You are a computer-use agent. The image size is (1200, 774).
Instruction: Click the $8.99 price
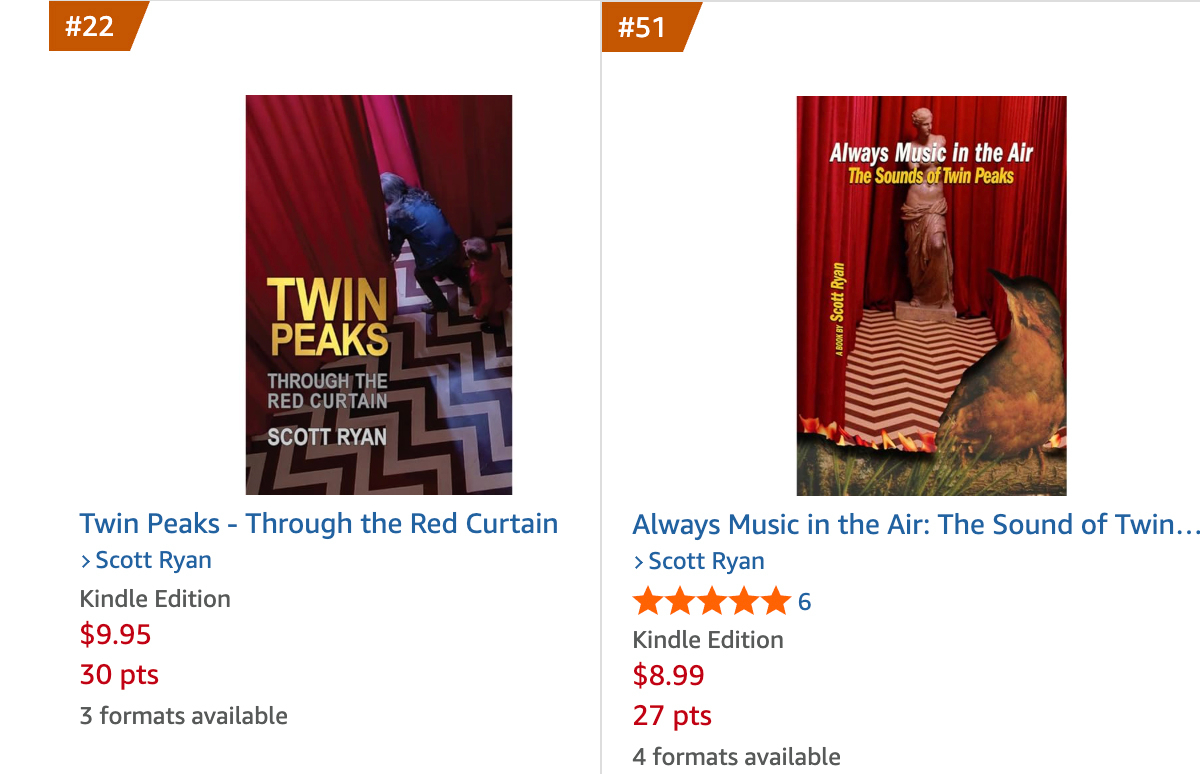[668, 676]
